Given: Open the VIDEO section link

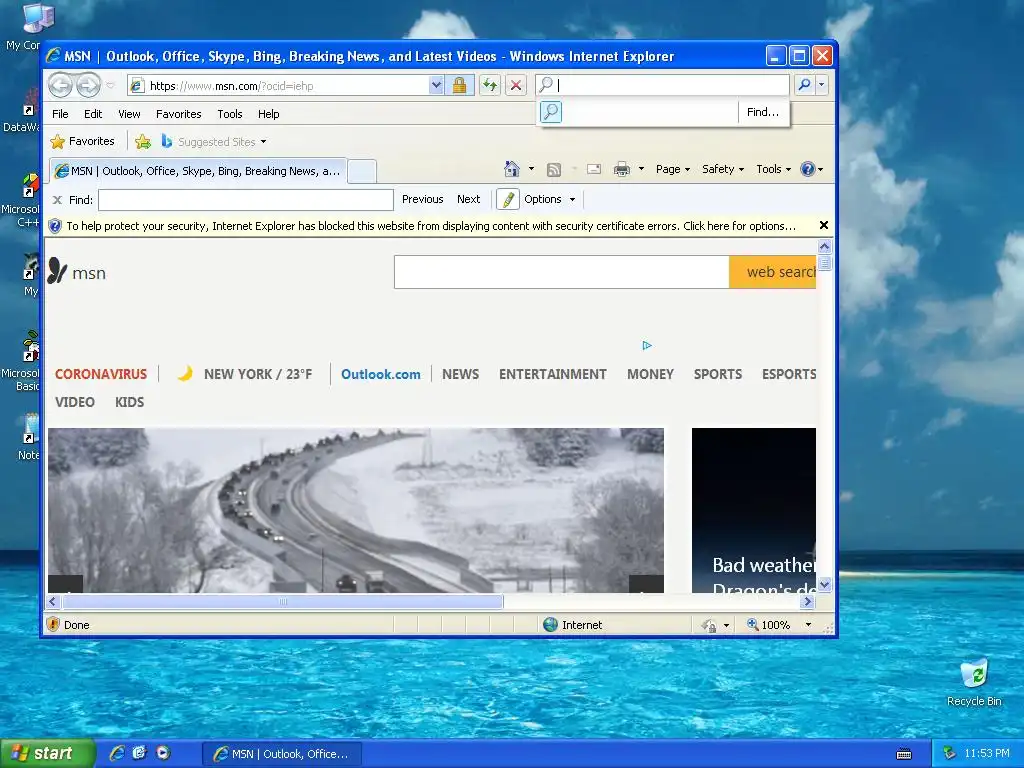Looking at the screenshot, I should pyautogui.click(x=74, y=402).
